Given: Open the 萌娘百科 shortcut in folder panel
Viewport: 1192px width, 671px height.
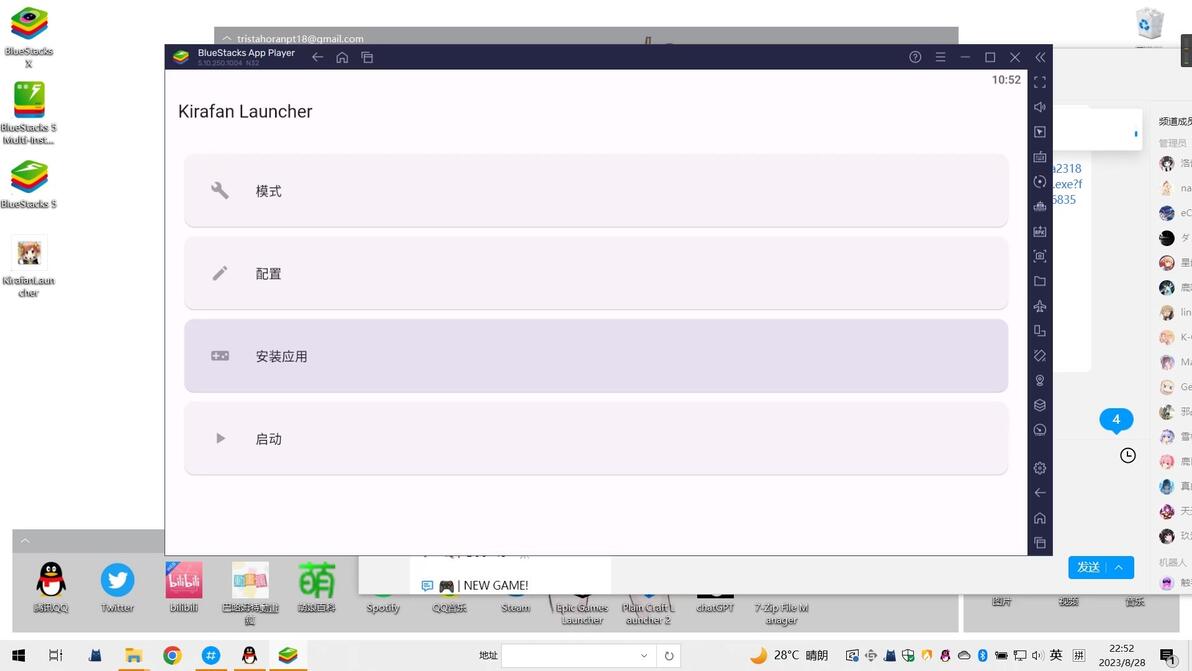Looking at the screenshot, I should pos(317,587).
